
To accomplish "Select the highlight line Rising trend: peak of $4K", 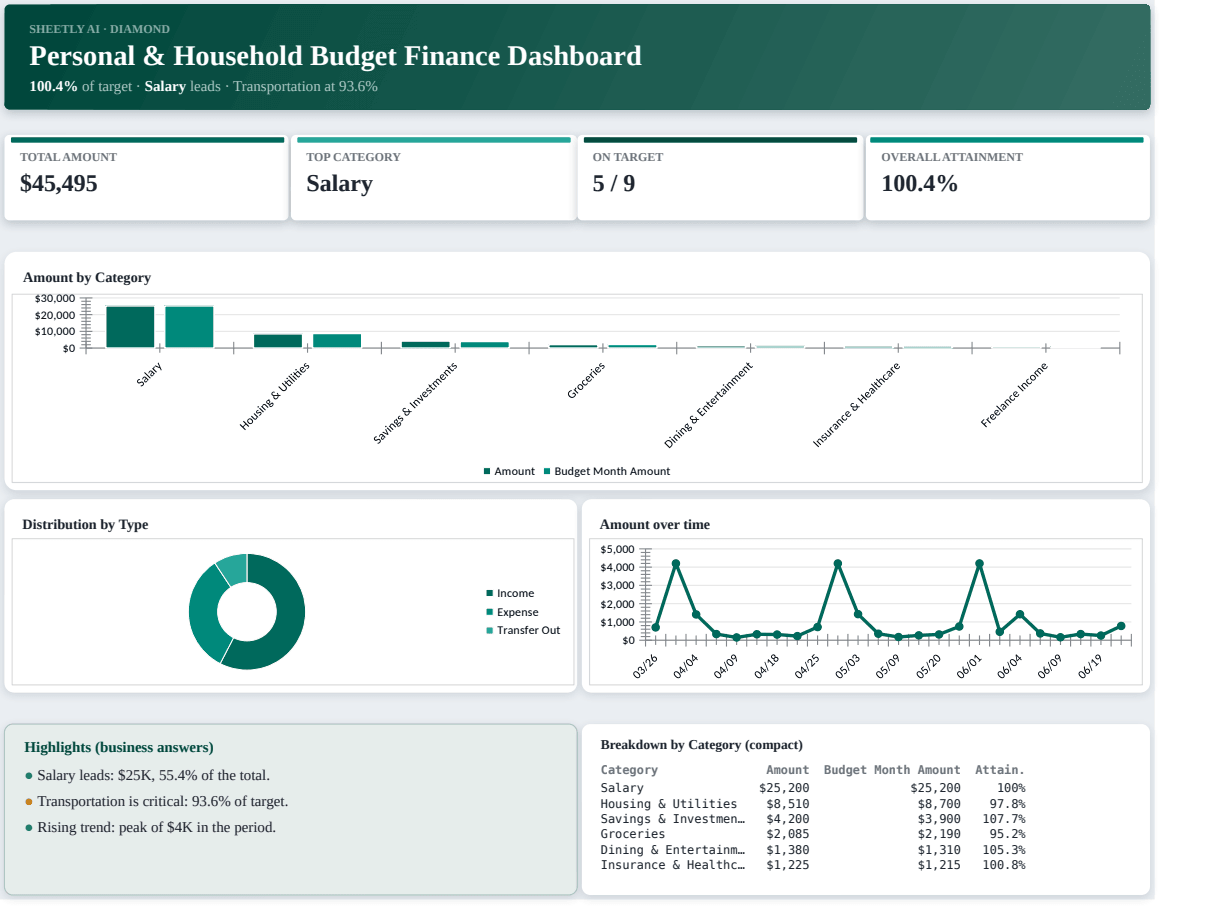I will [156, 827].
